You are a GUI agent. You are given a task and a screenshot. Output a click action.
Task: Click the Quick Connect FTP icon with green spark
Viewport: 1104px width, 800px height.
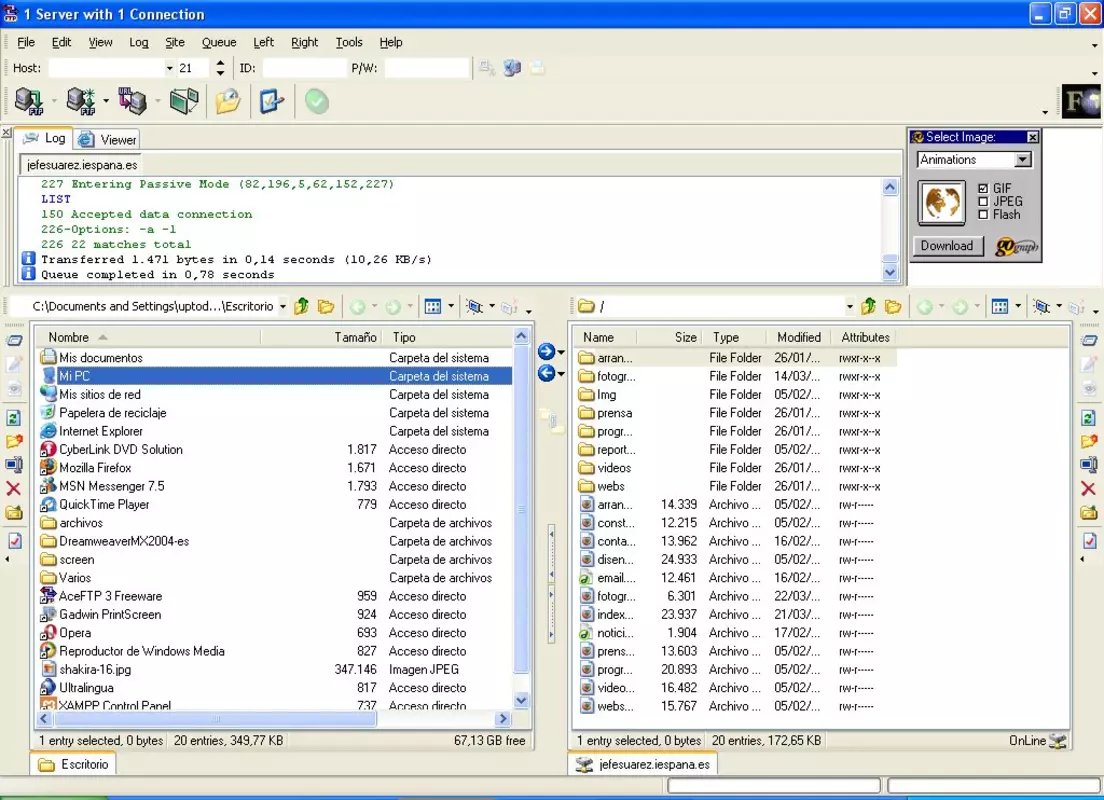tap(81, 101)
